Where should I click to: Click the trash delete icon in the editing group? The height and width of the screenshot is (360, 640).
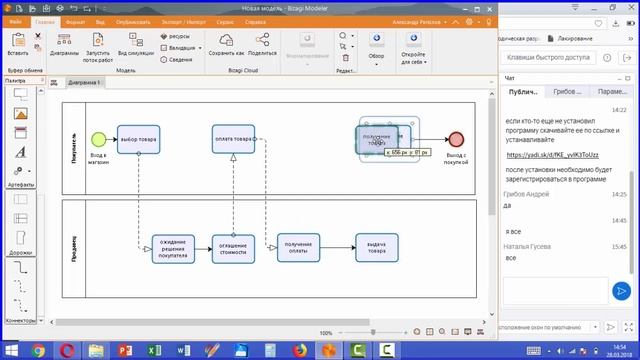(x=345, y=58)
